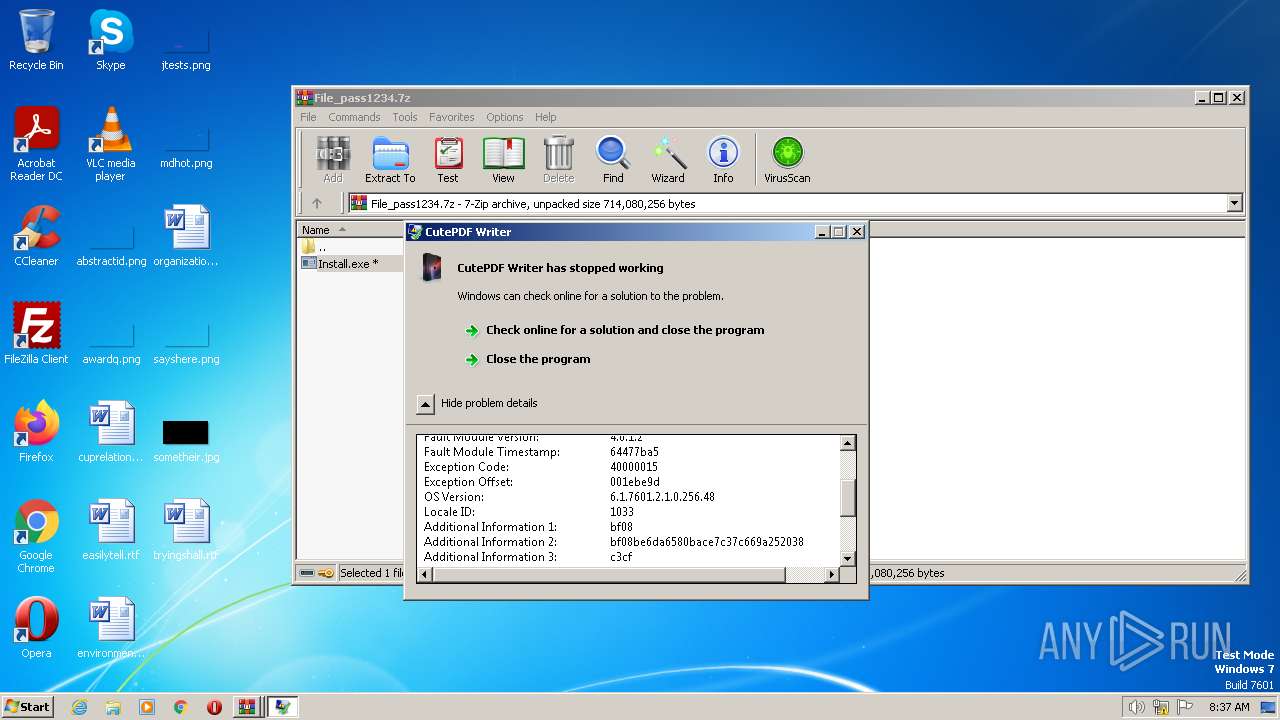Screen dimensions: 1280x720
Task: Close the CutePDF Writer error dialog
Action: click(x=856, y=231)
